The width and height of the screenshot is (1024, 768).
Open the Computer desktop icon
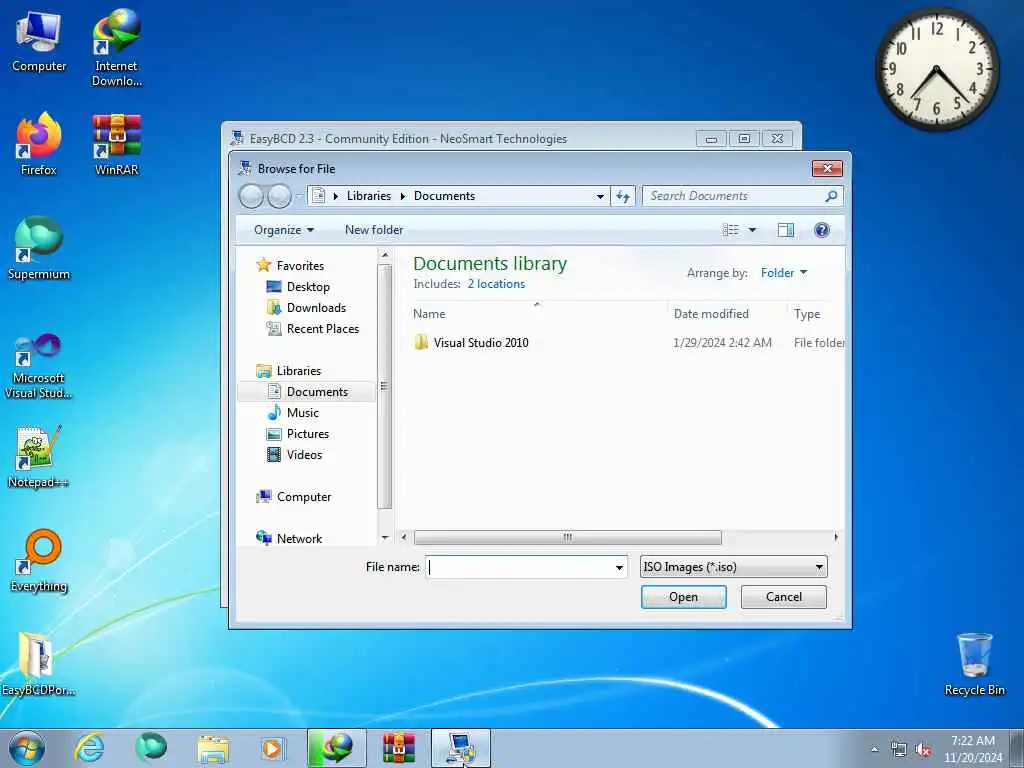pyautogui.click(x=39, y=42)
